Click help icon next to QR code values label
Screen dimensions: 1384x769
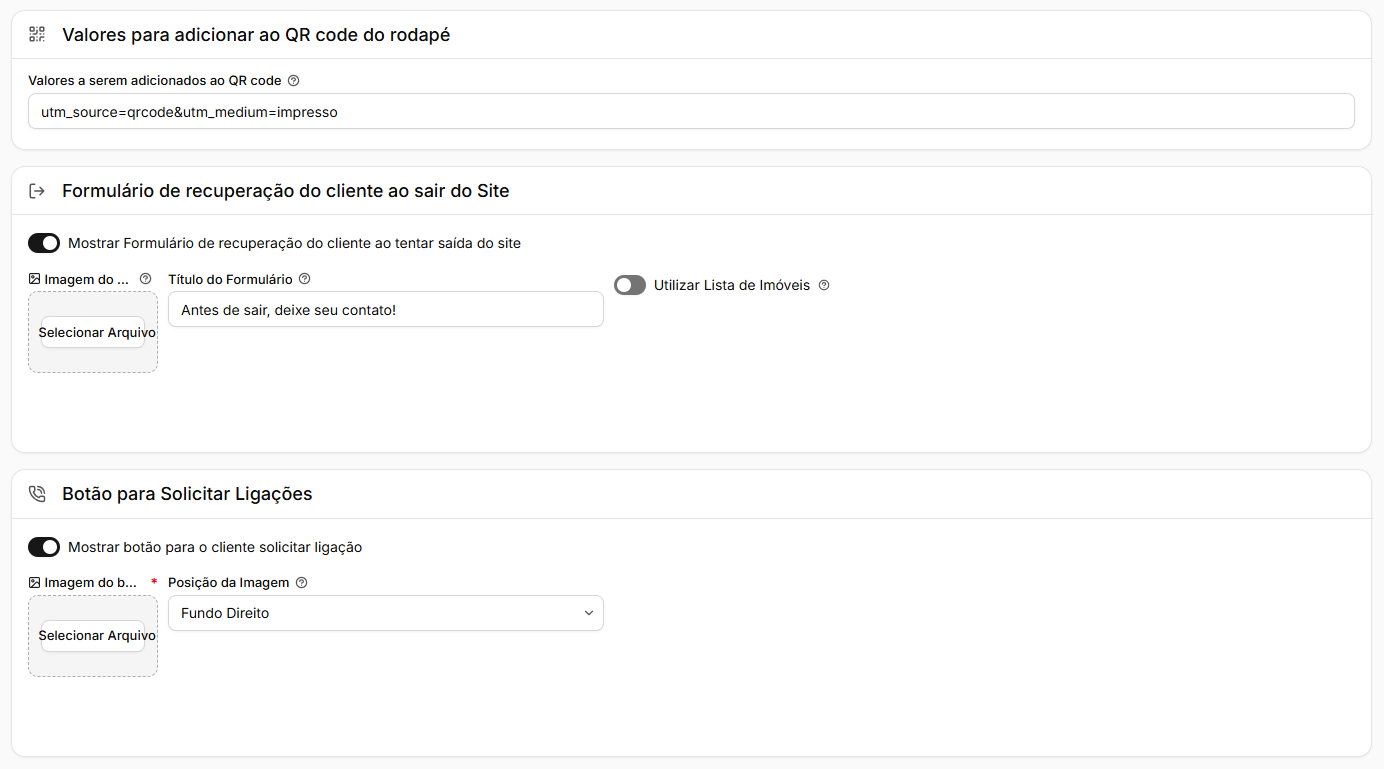pyautogui.click(x=293, y=81)
